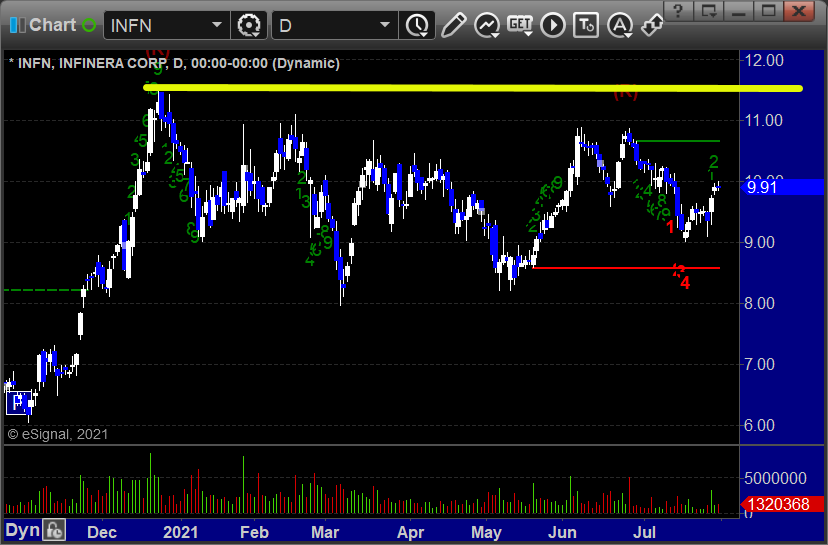This screenshot has width=828, height=545.
Task: Click the 1320368 volume marker
Action: [783, 504]
